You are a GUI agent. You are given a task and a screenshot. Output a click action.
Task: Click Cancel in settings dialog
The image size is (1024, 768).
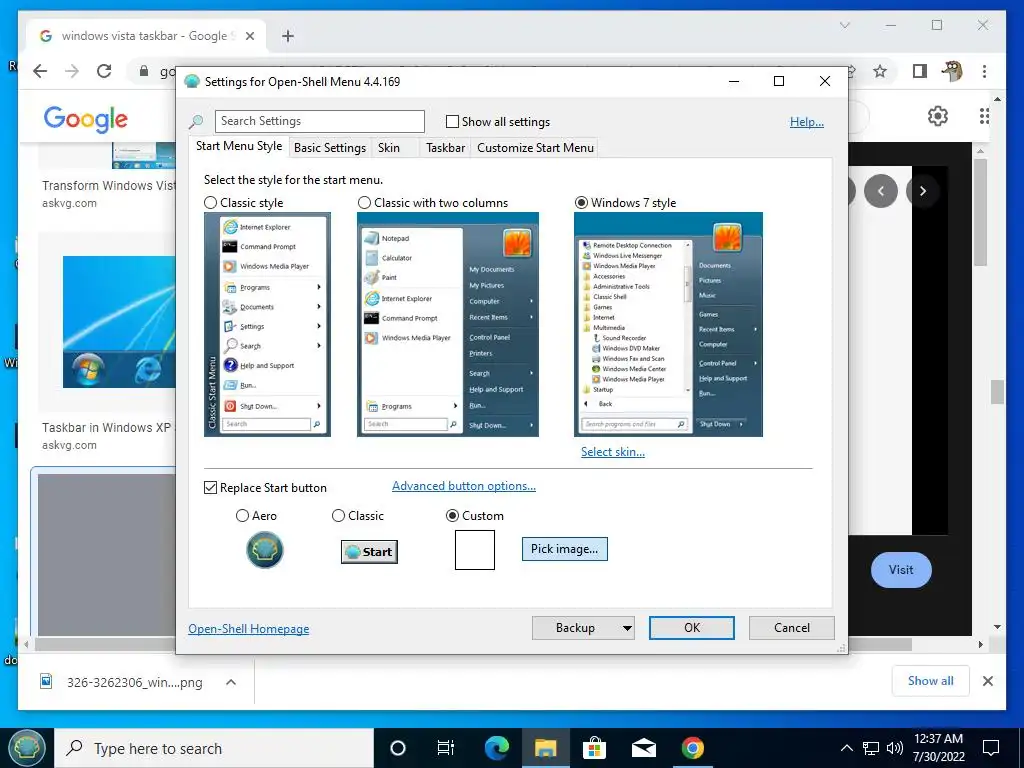pyautogui.click(x=792, y=628)
